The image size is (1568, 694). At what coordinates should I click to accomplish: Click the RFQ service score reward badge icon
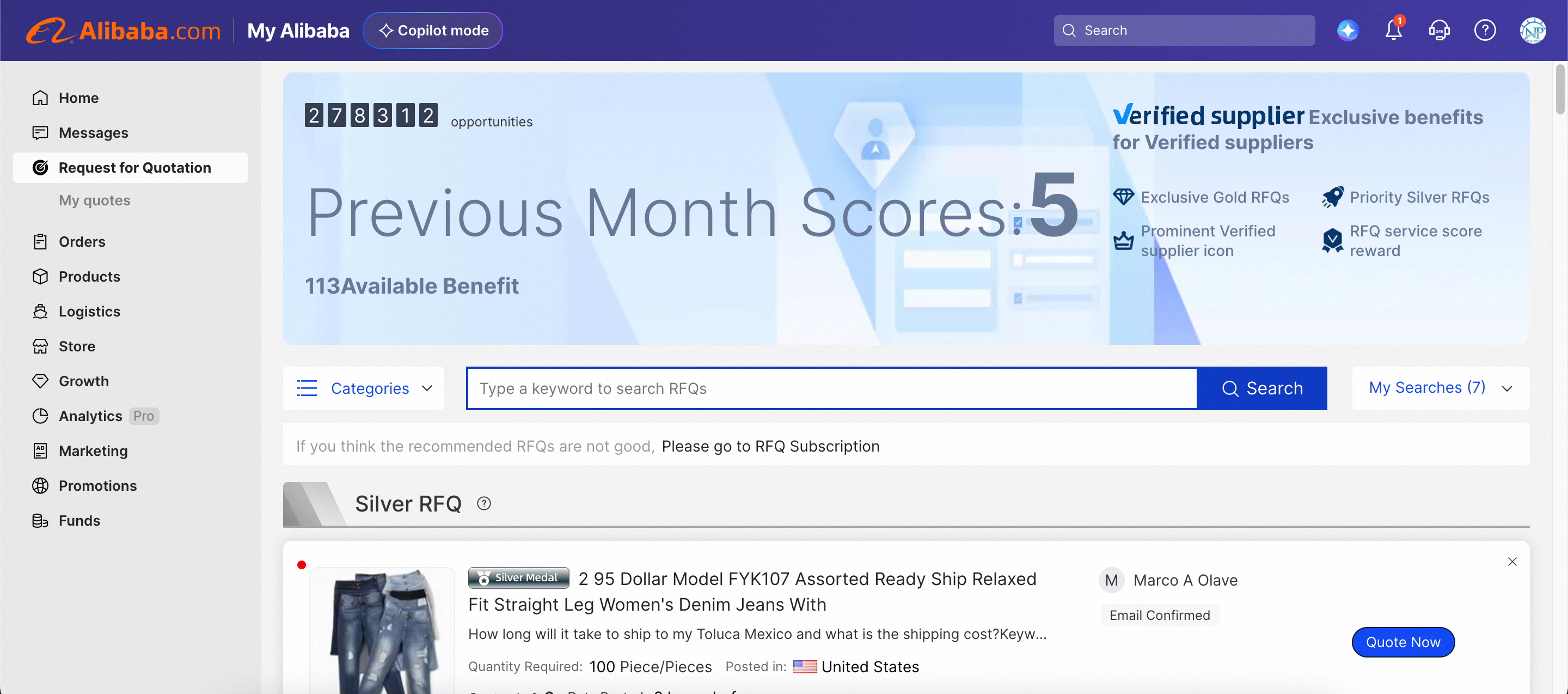coord(1332,241)
